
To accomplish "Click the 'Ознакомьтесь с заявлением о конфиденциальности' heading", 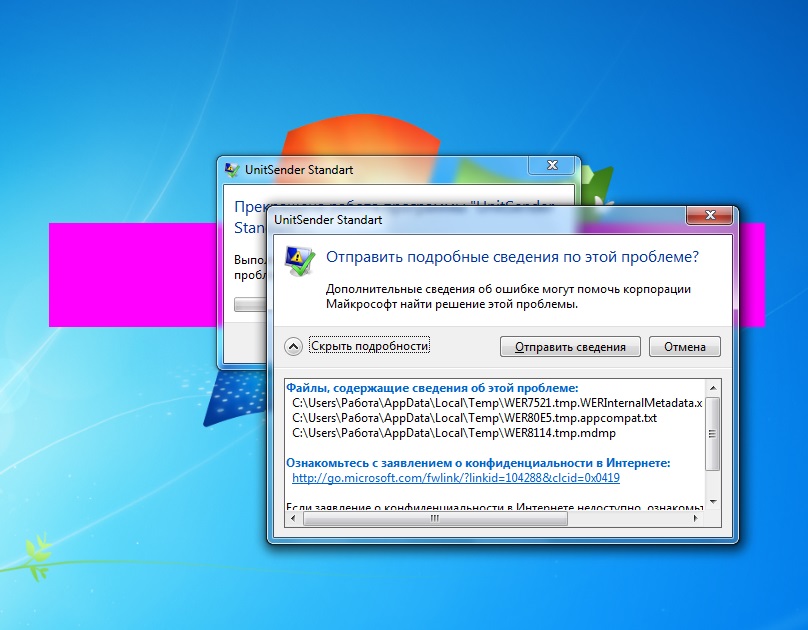I will tap(478, 463).
